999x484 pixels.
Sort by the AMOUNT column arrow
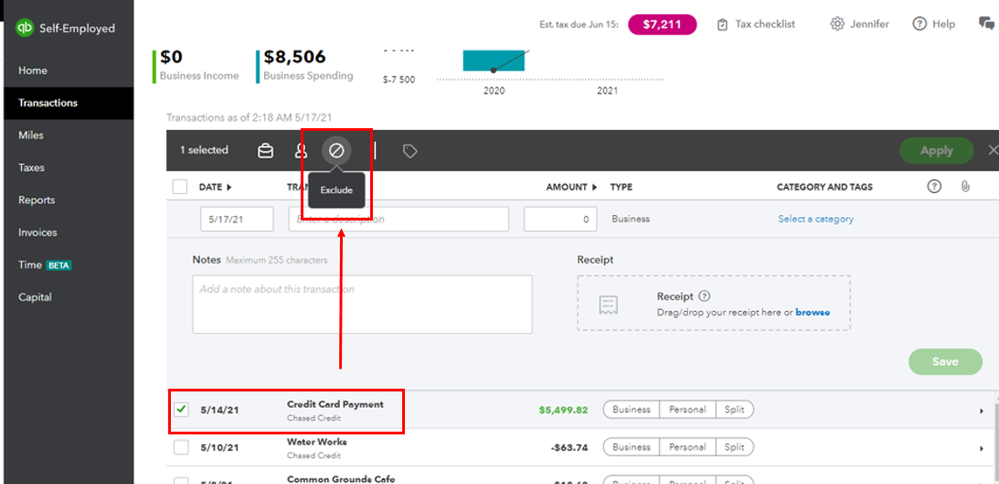[596, 187]
